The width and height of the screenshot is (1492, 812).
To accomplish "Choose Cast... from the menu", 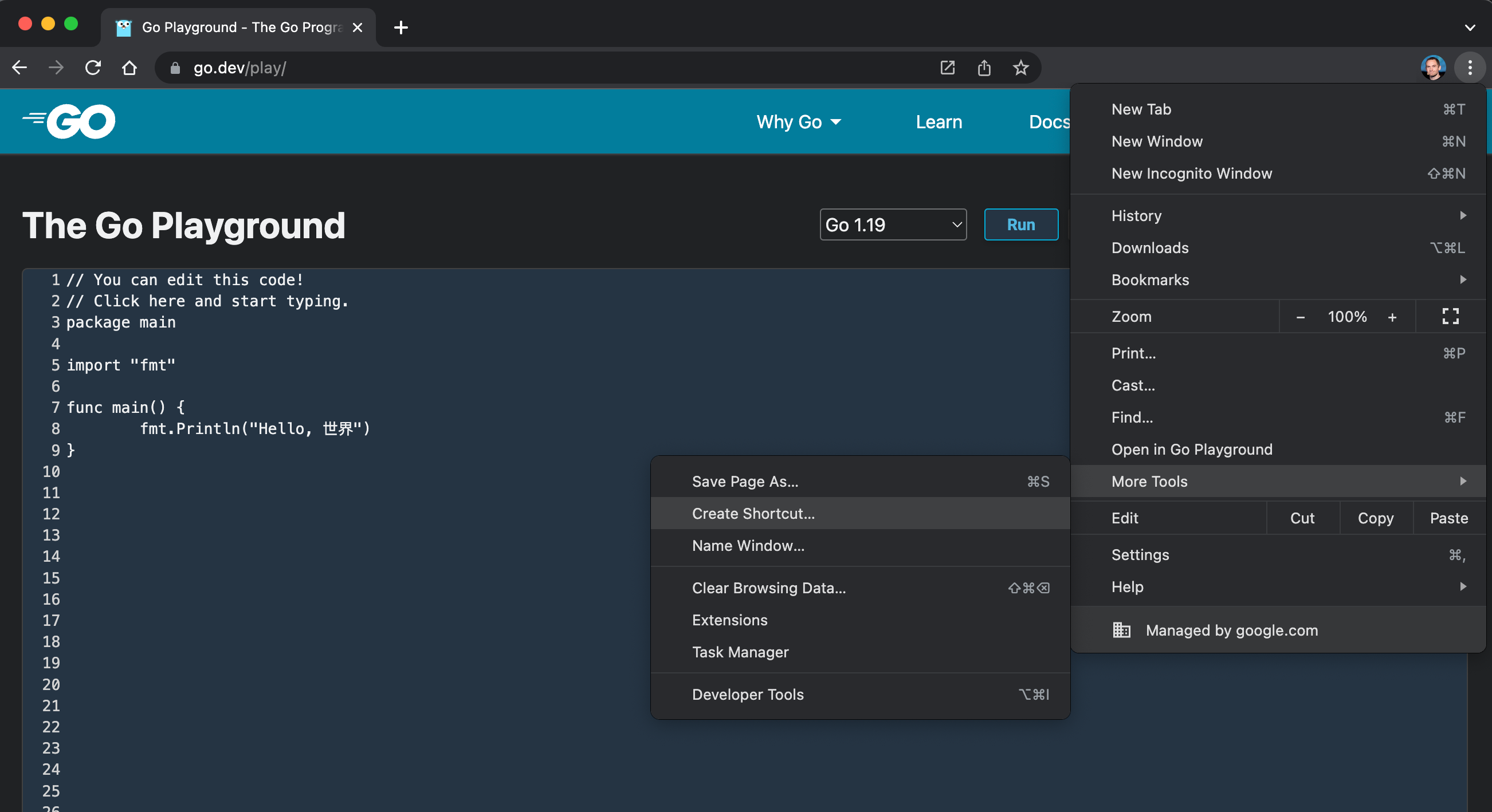I will (1278, 385).
